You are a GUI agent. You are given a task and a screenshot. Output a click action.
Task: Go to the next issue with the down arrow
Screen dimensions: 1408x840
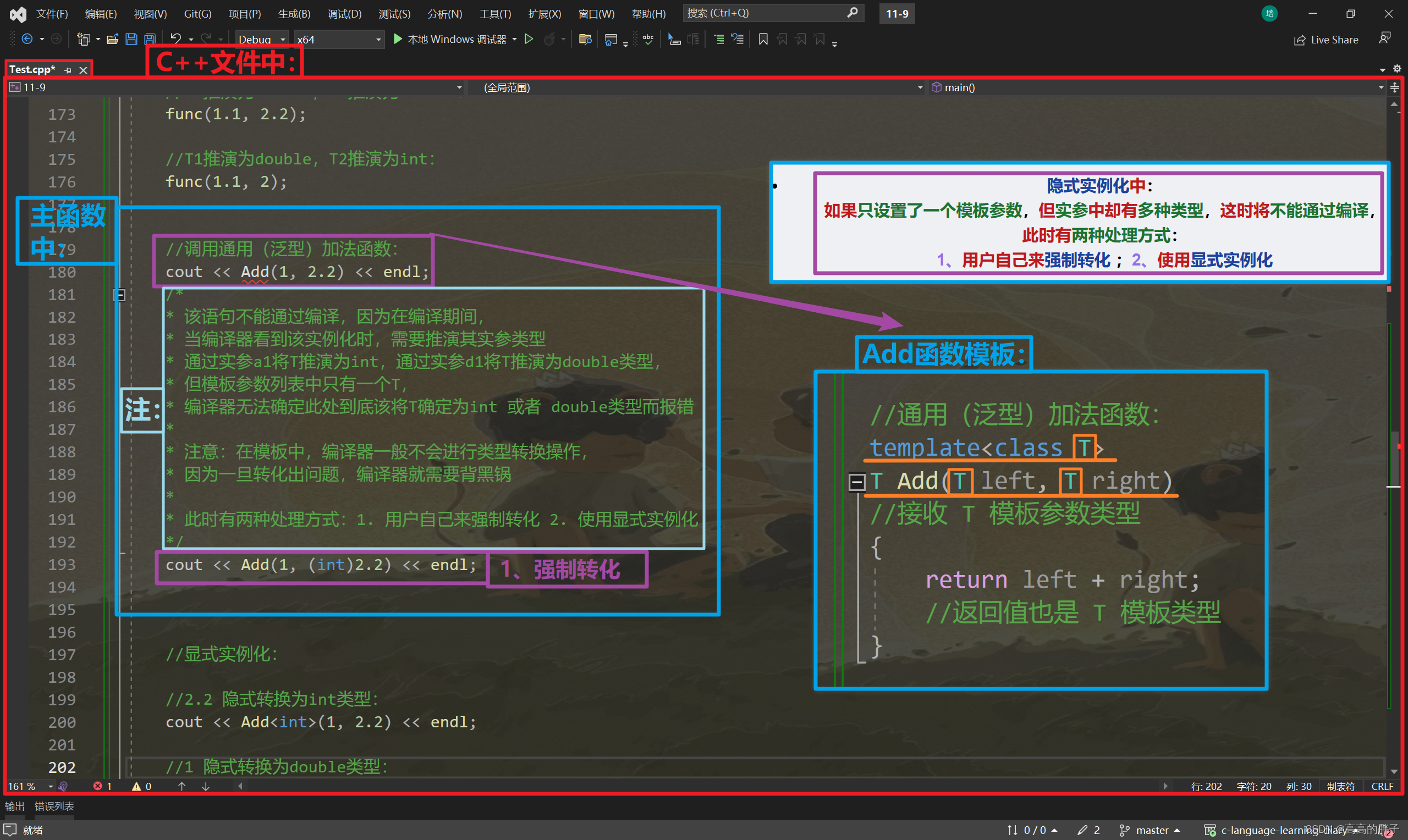coord(206,786)
